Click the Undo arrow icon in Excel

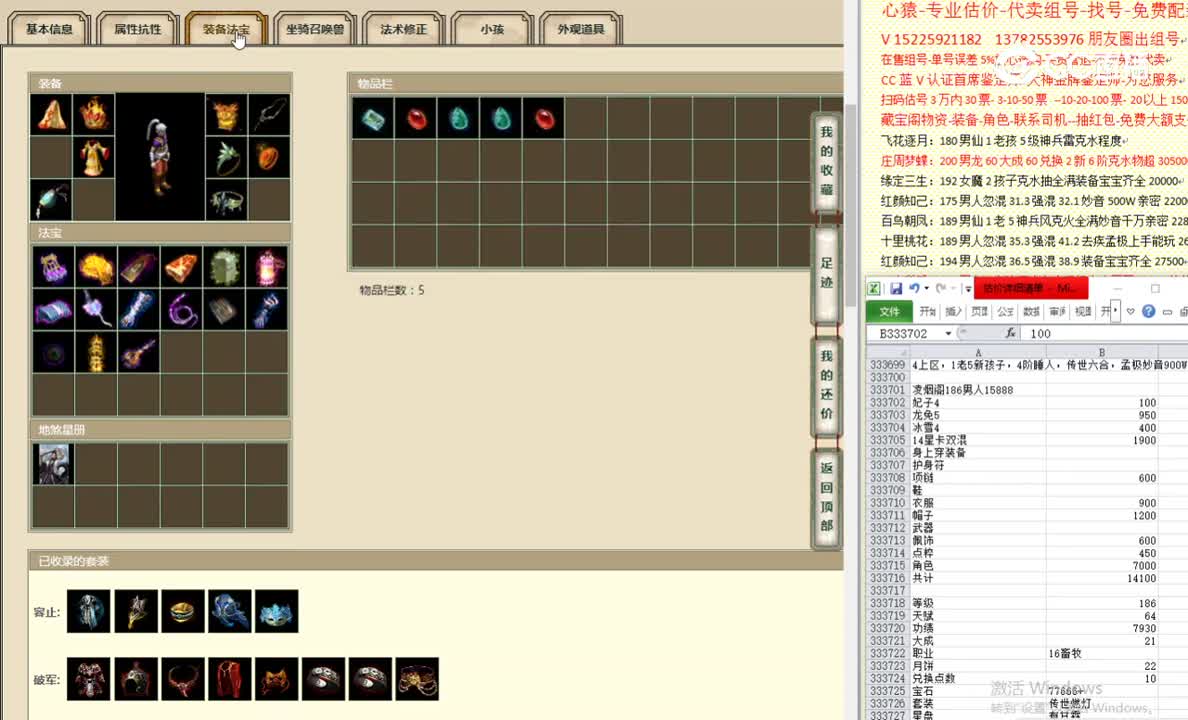coord(915,287)
